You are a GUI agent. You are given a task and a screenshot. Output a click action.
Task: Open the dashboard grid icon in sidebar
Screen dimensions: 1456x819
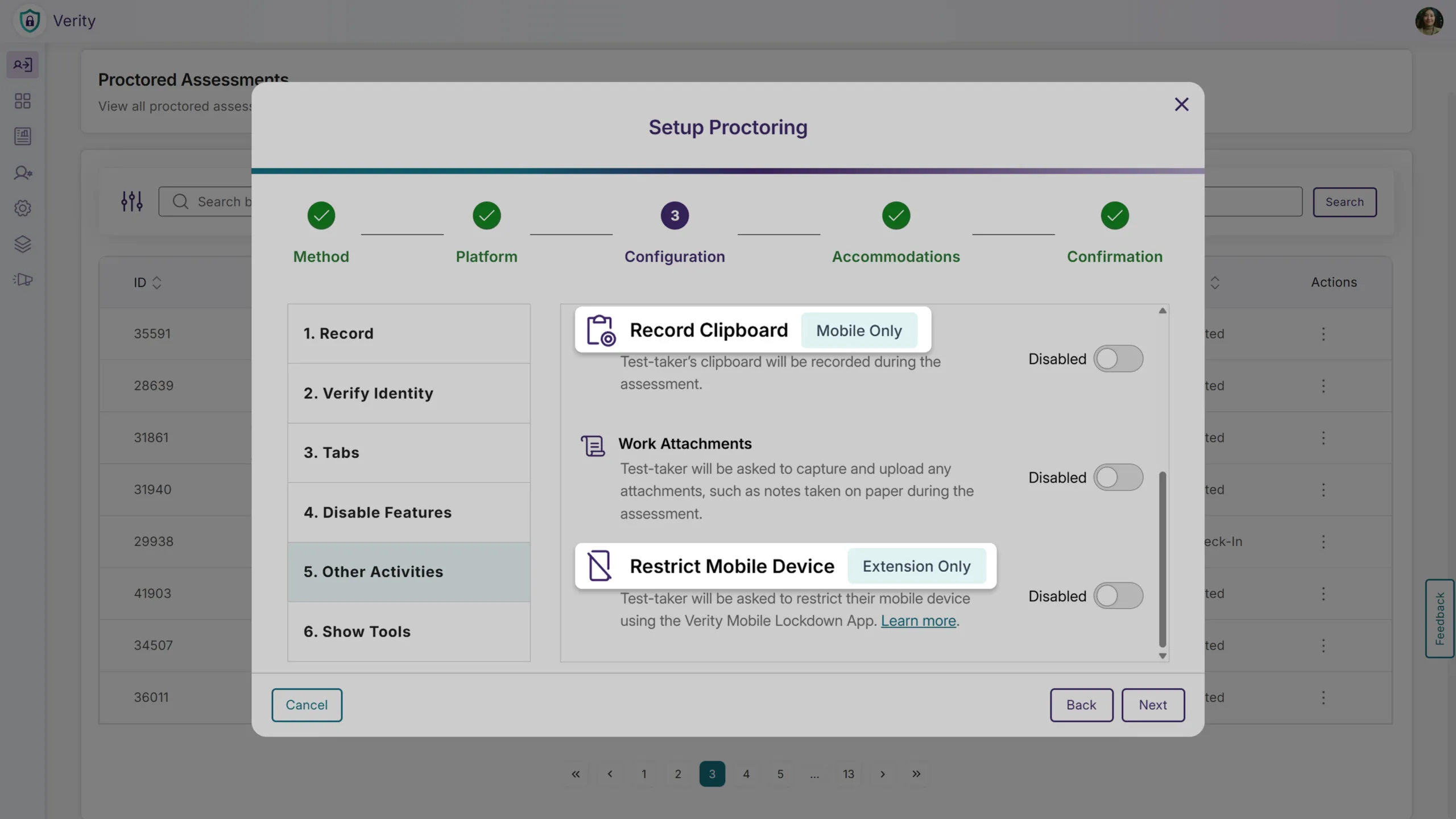point(23,101)
